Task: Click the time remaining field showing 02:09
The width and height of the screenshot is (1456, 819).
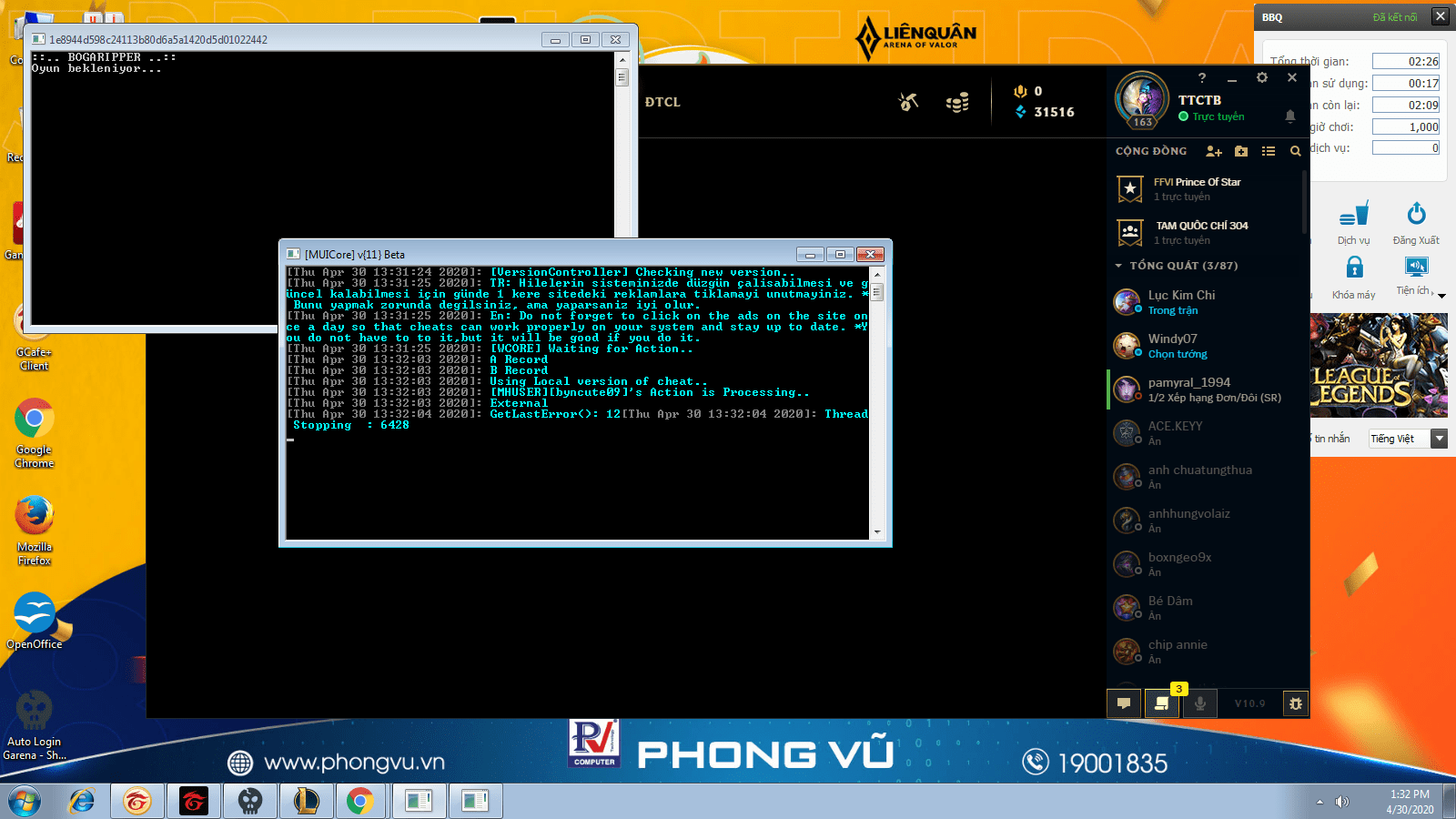Action: (1406, 105)
